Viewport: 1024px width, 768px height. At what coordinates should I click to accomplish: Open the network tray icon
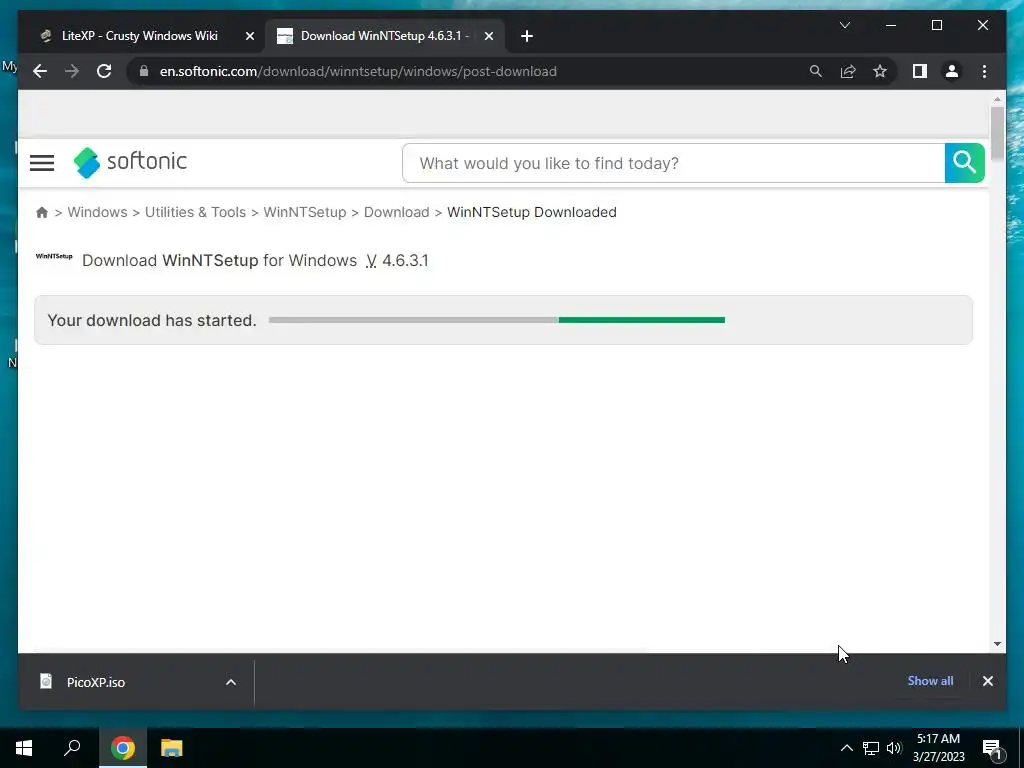tap(871, 748)
